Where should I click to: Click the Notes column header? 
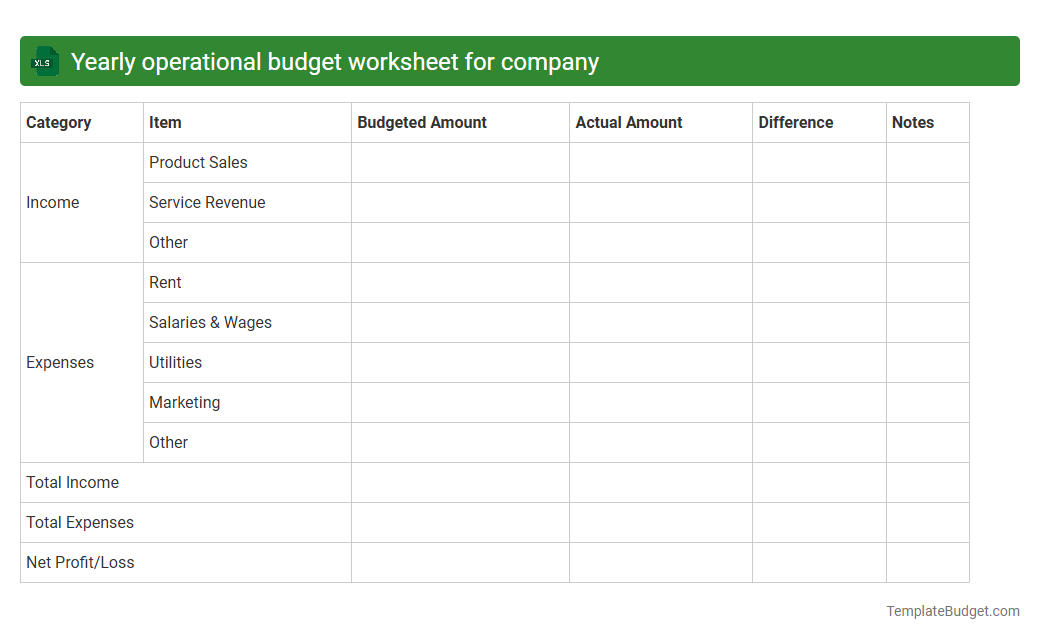coord(912,122)
